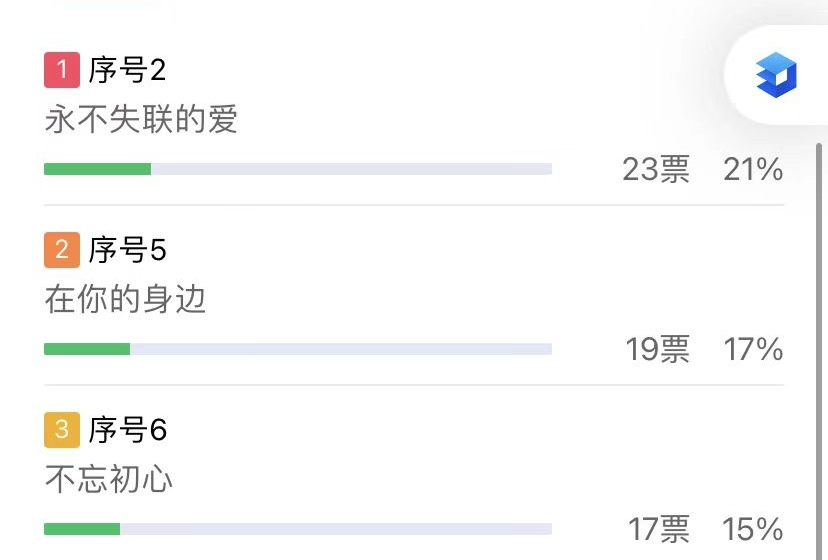Click the 19票 vote count
The width and height of the screenshot is (828, 560).
click(657, 350)
